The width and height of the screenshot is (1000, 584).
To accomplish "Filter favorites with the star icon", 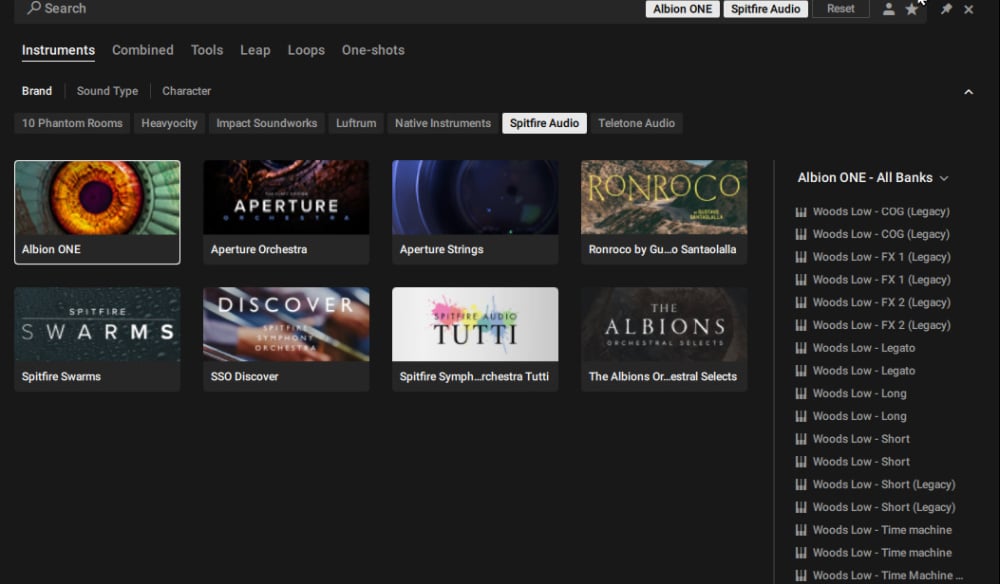I will [911, 9].
